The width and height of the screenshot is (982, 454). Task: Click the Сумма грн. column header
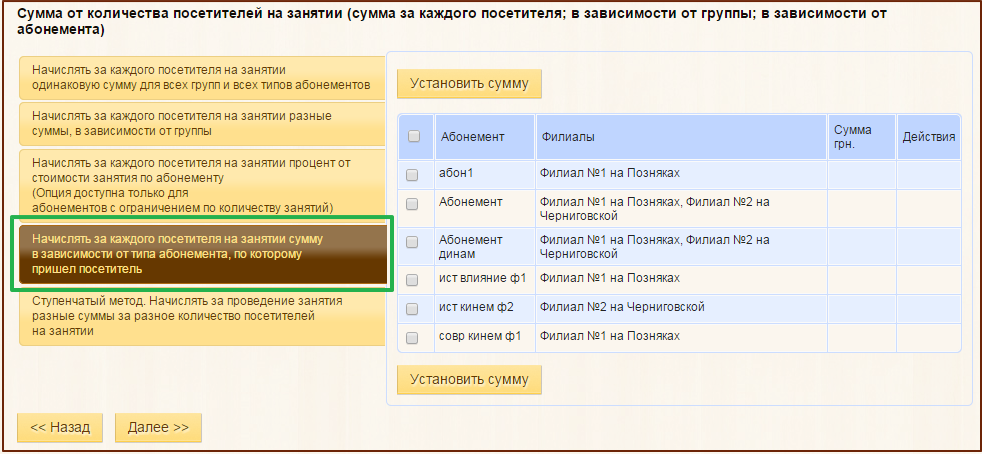point(862,137)
